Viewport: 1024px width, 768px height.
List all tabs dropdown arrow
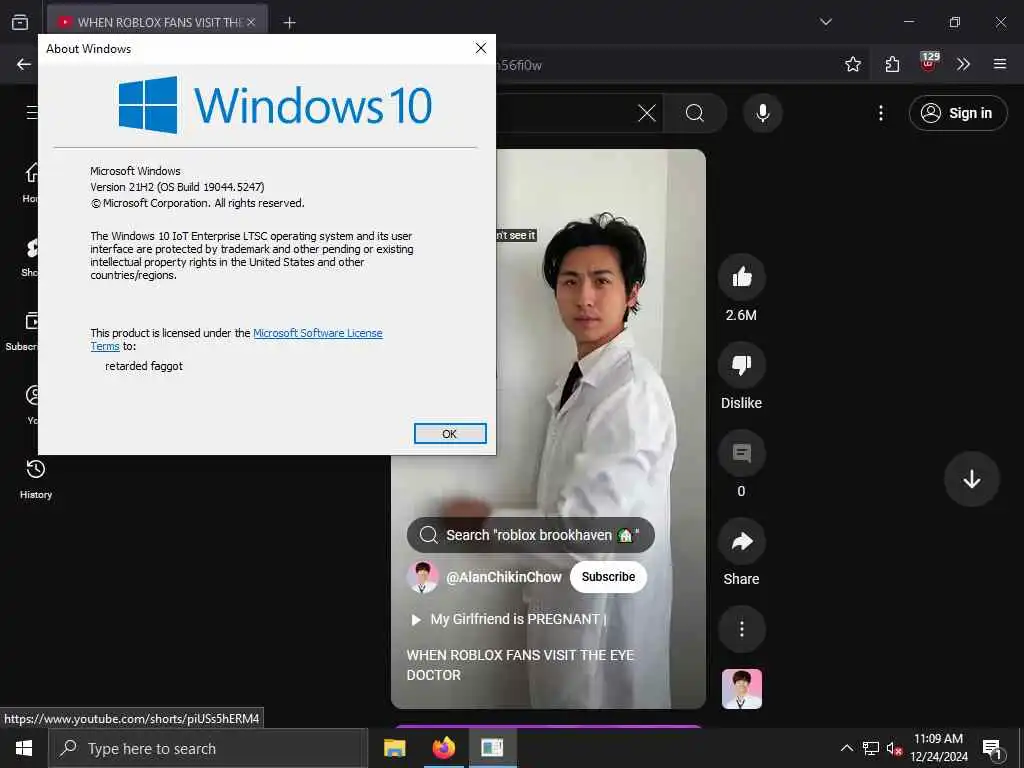tap(825, 22)
